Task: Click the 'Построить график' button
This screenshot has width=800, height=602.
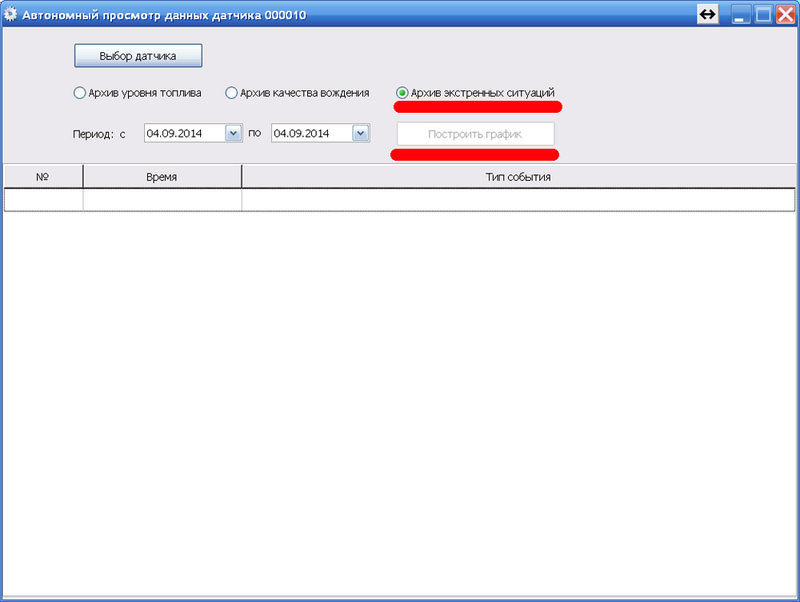Action: (x=476, y=134)
